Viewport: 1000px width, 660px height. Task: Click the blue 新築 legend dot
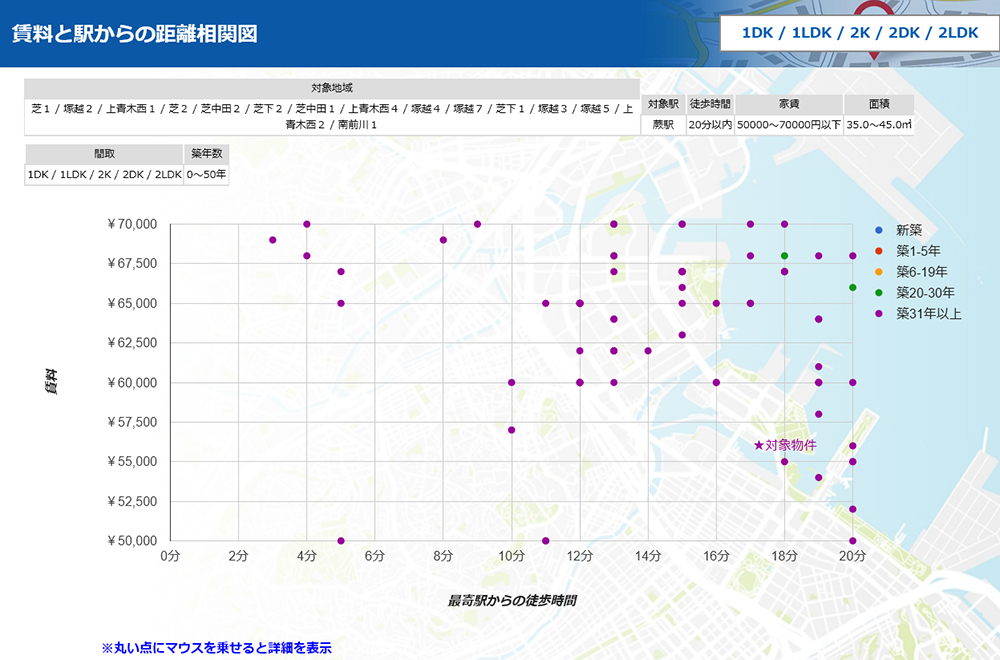pos(879,231)
